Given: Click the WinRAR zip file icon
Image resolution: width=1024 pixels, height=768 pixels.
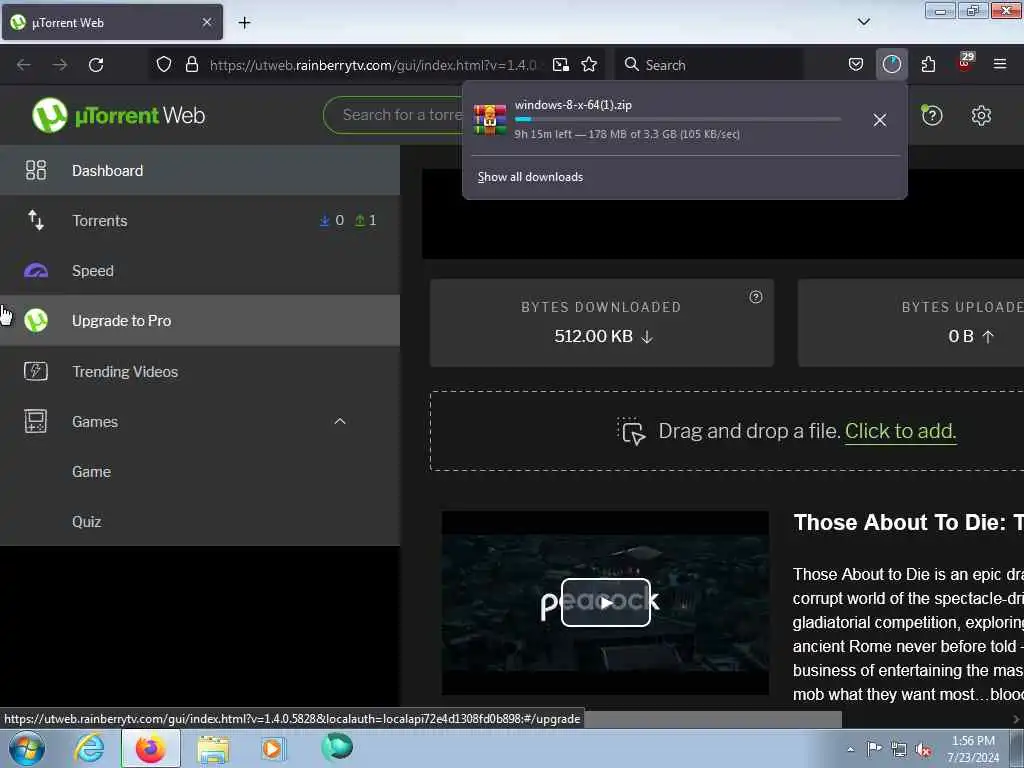Looking at the screenshot, I should [490, 120].
